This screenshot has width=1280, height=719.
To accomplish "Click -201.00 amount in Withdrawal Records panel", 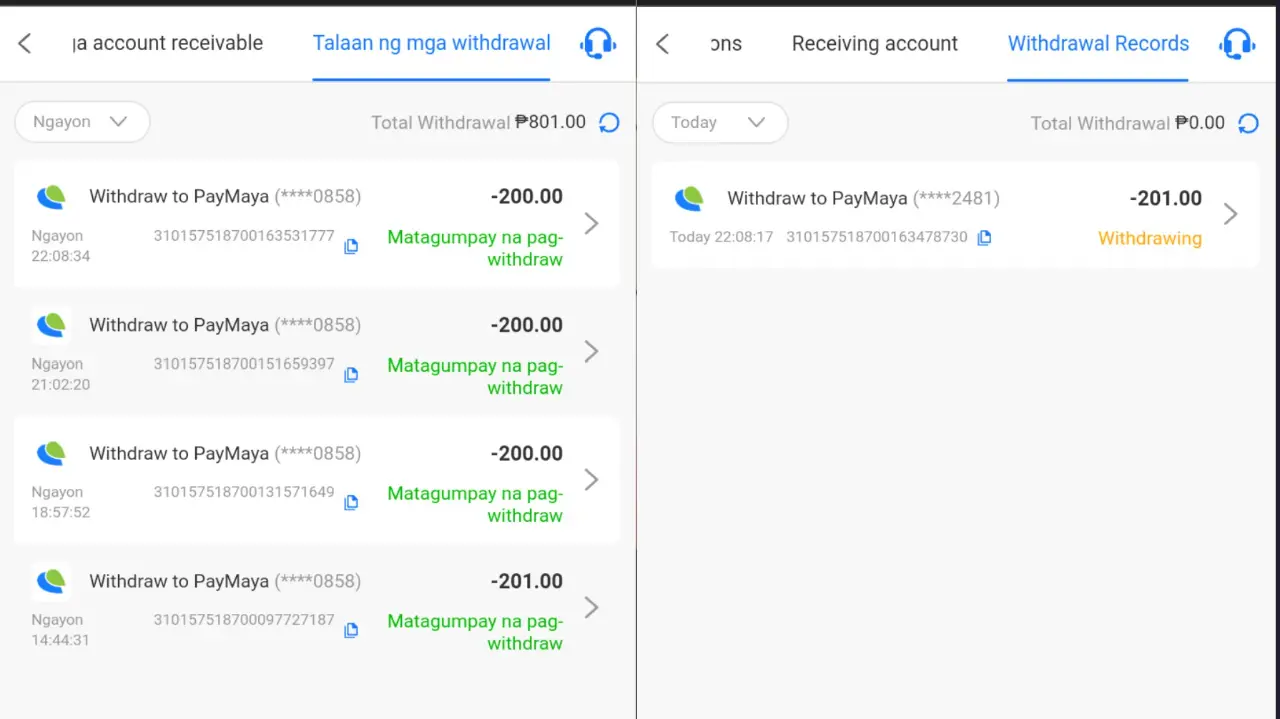I will (x=1166, y=198).
